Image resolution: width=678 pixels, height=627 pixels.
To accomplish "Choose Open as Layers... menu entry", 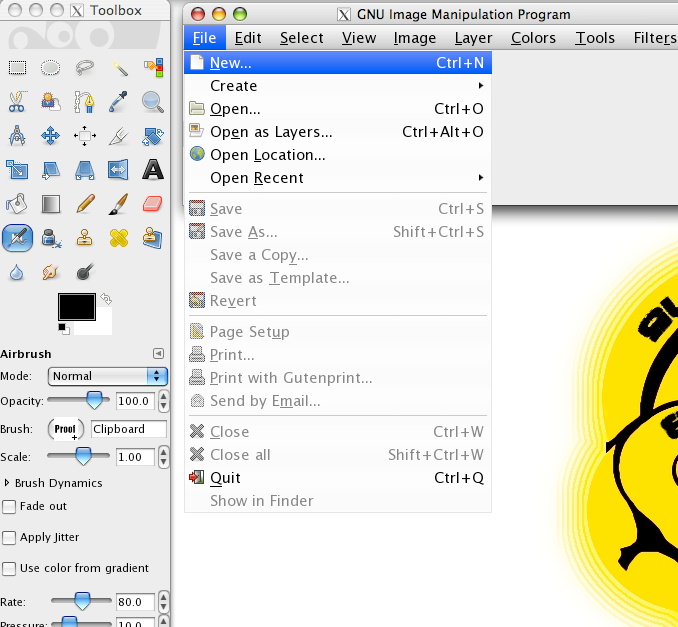I will pyautogui.click(x=338, y=131).
